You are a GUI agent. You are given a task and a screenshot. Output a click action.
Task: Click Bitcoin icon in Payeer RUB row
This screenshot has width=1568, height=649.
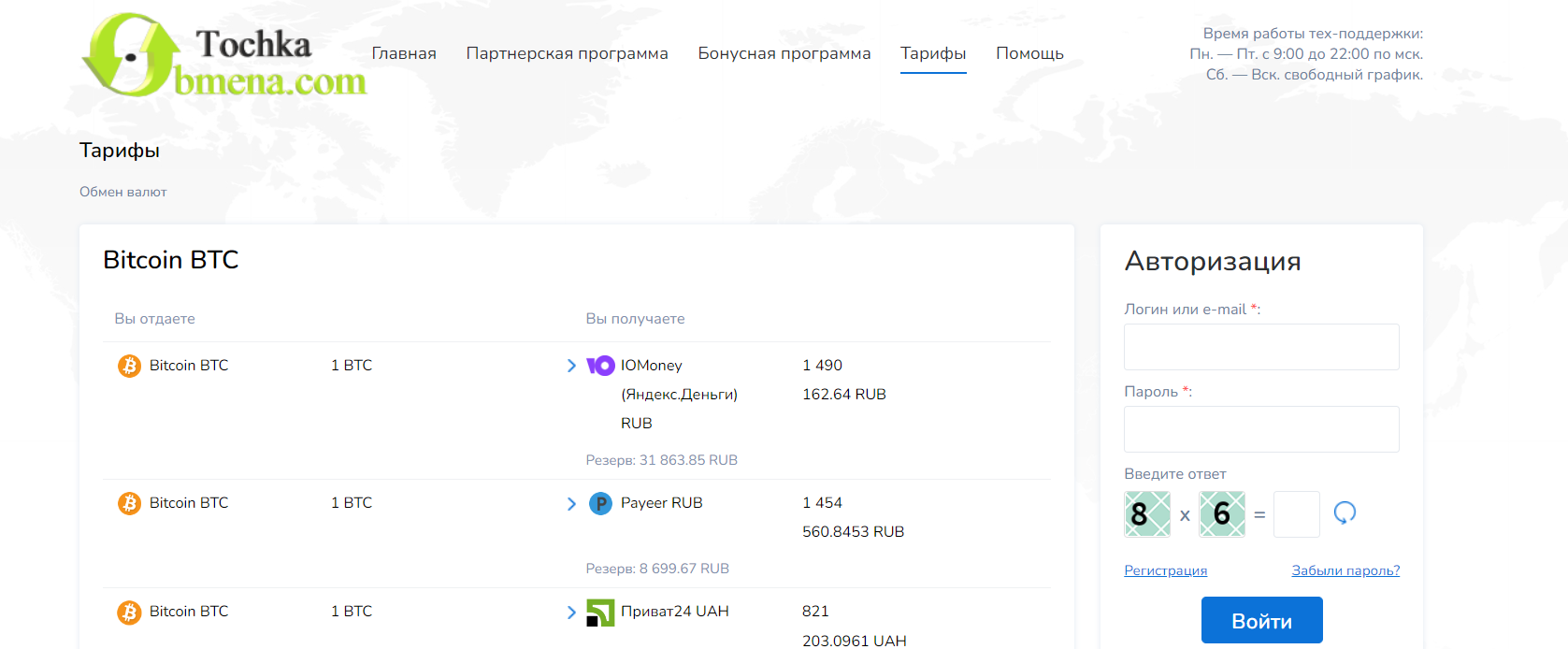(x=129, y=503)
